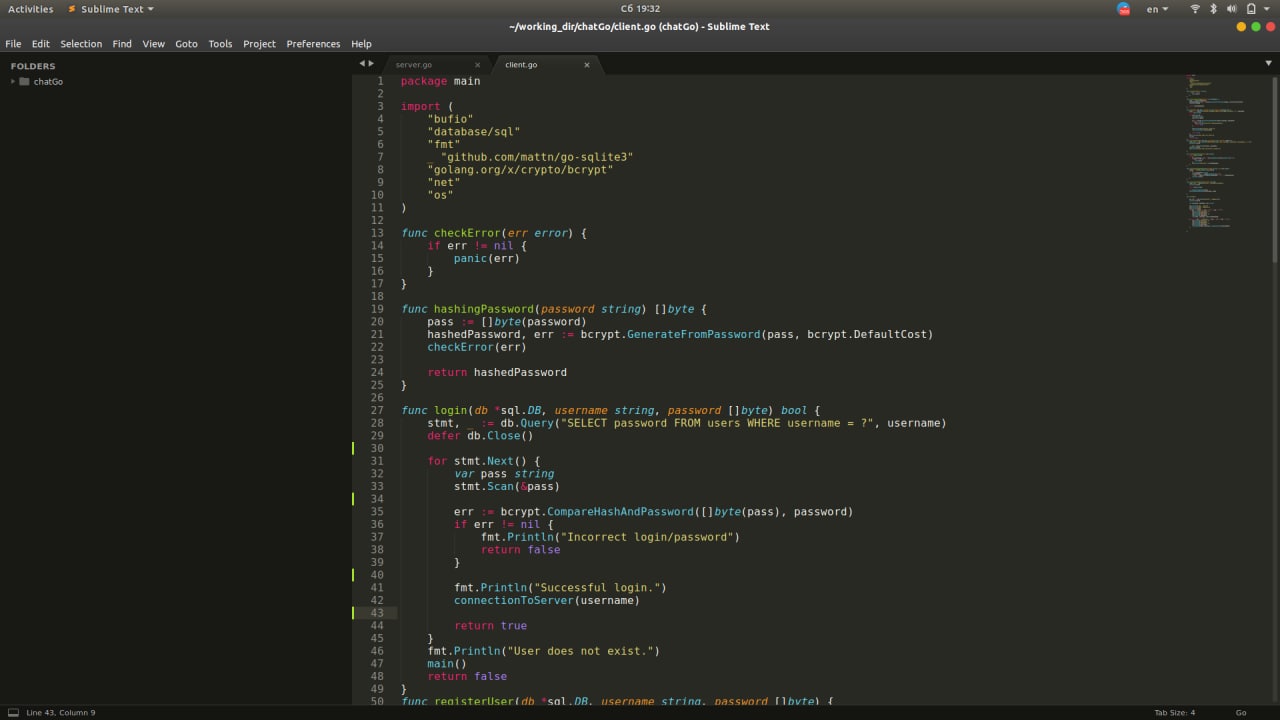Open the Preferences menu
Viewport: 1280px width, 720px height.
click(x=313, y=44)
